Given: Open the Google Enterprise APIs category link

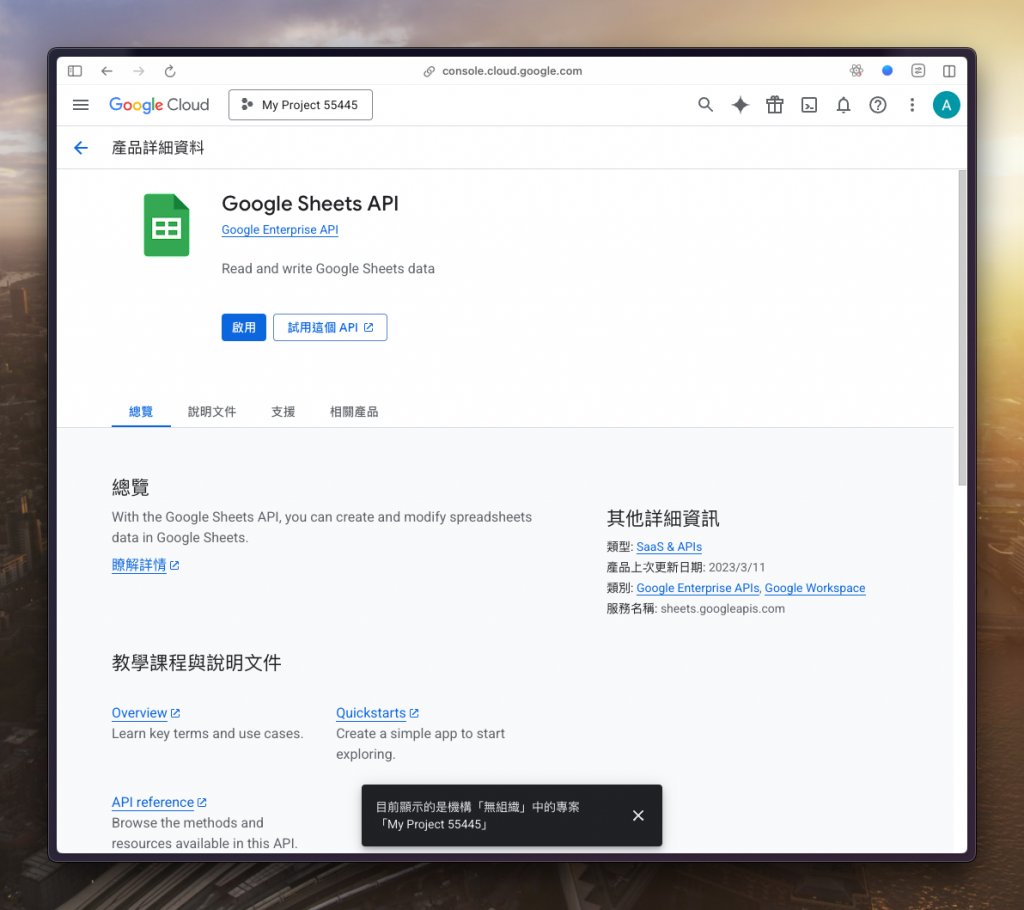Looking at the screenshot, I should (697, 588).
